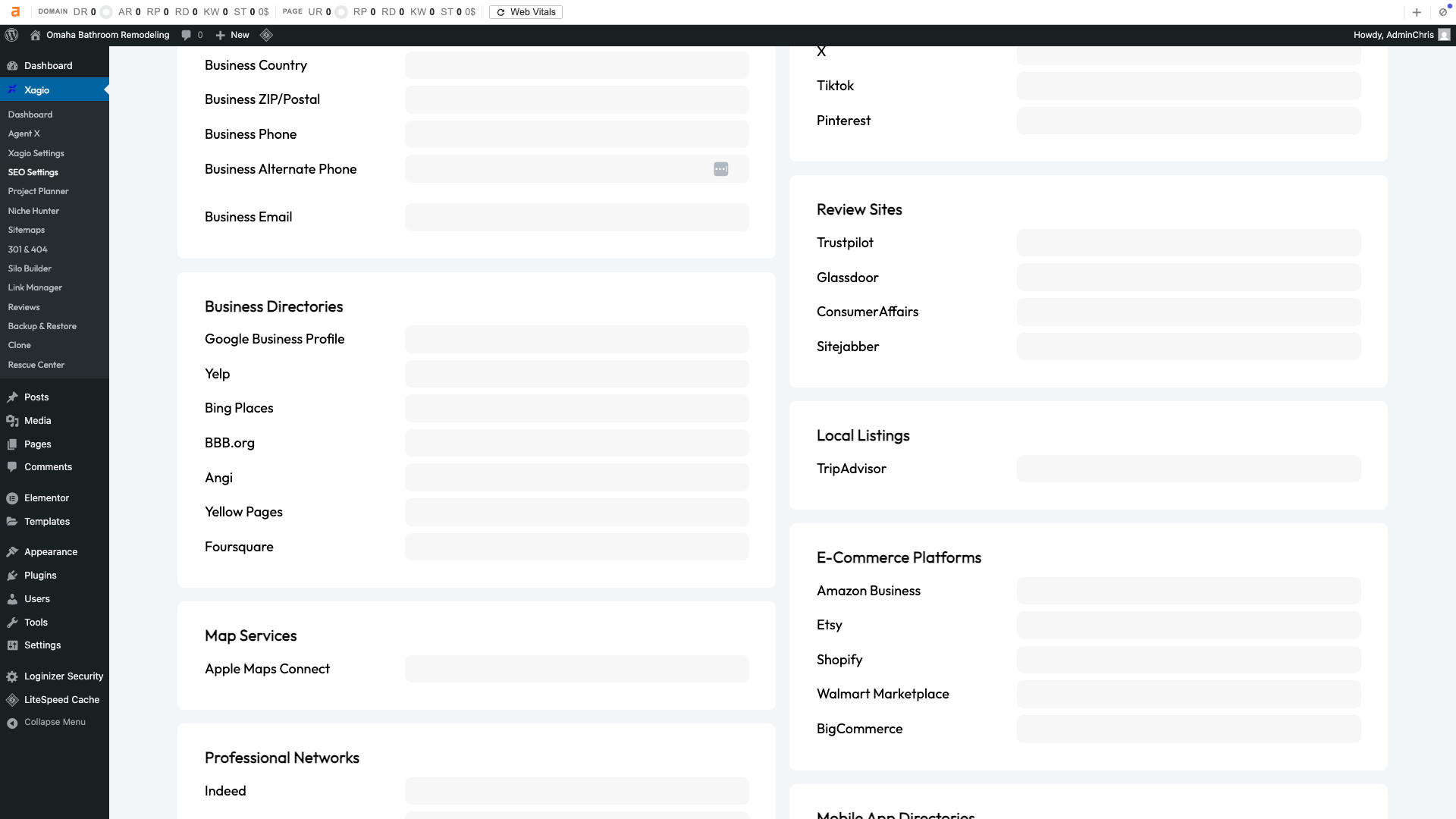Viewport: 1456px width, 819px height.
Task: Click the Tools wrench icon
Action: (12, 623)
